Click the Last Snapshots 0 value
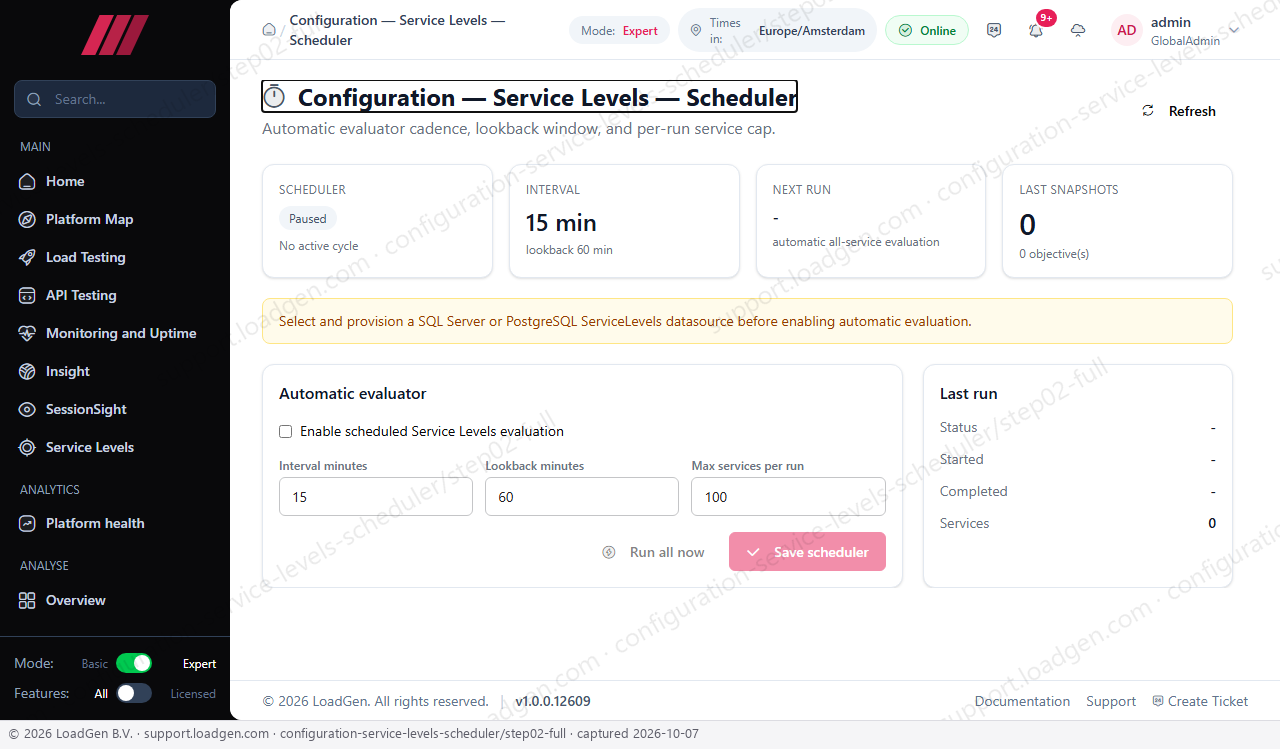 [1028, 224]
